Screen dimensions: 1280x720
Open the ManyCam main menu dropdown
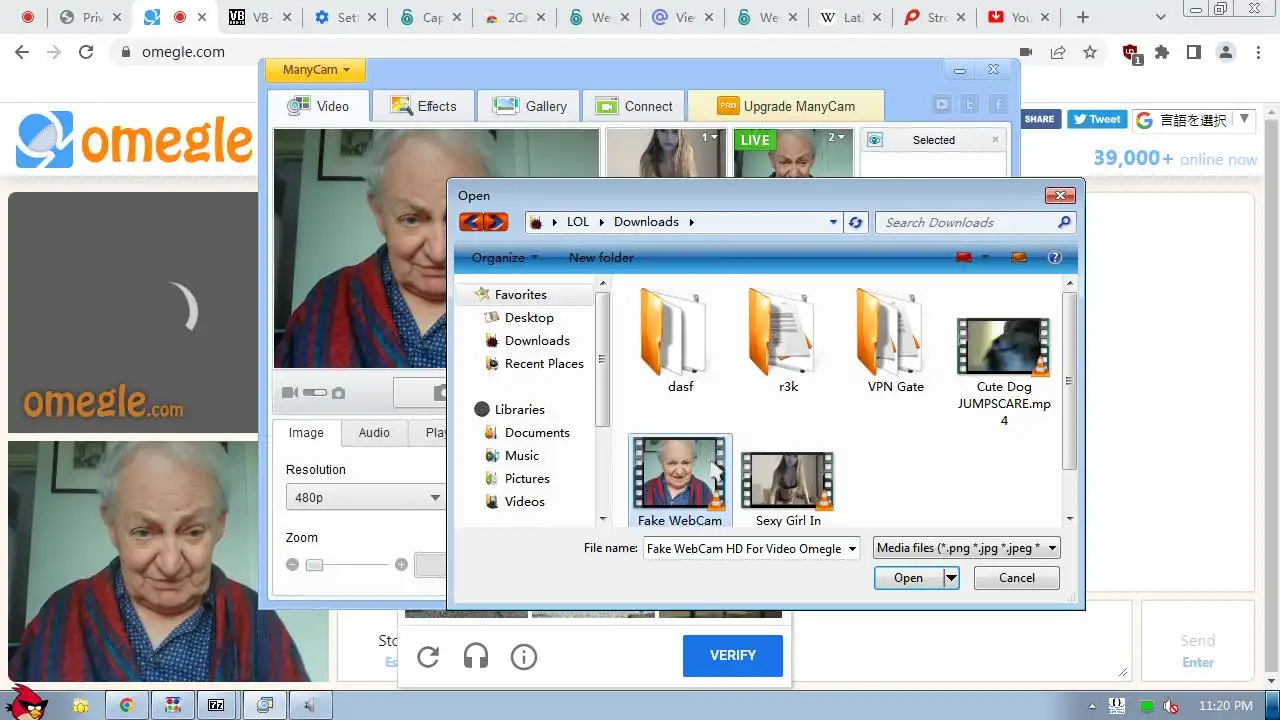point(314,70)
